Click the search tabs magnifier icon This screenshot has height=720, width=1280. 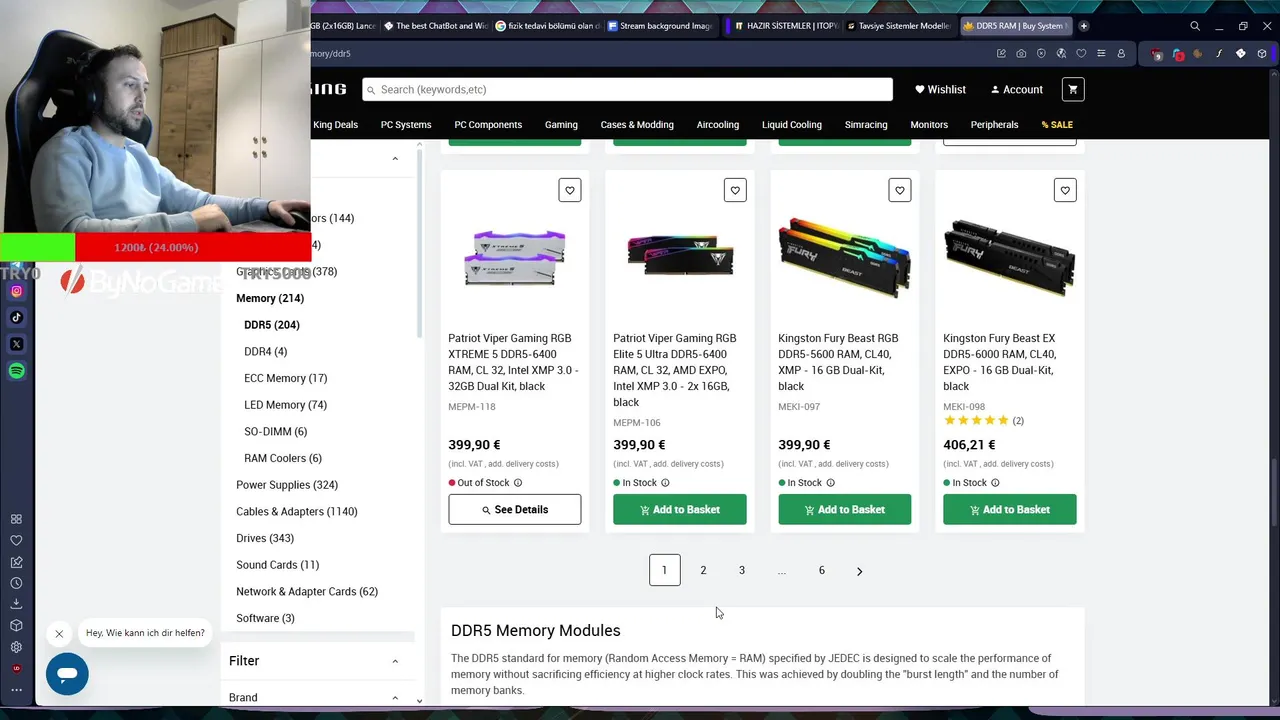[1195, 26]
